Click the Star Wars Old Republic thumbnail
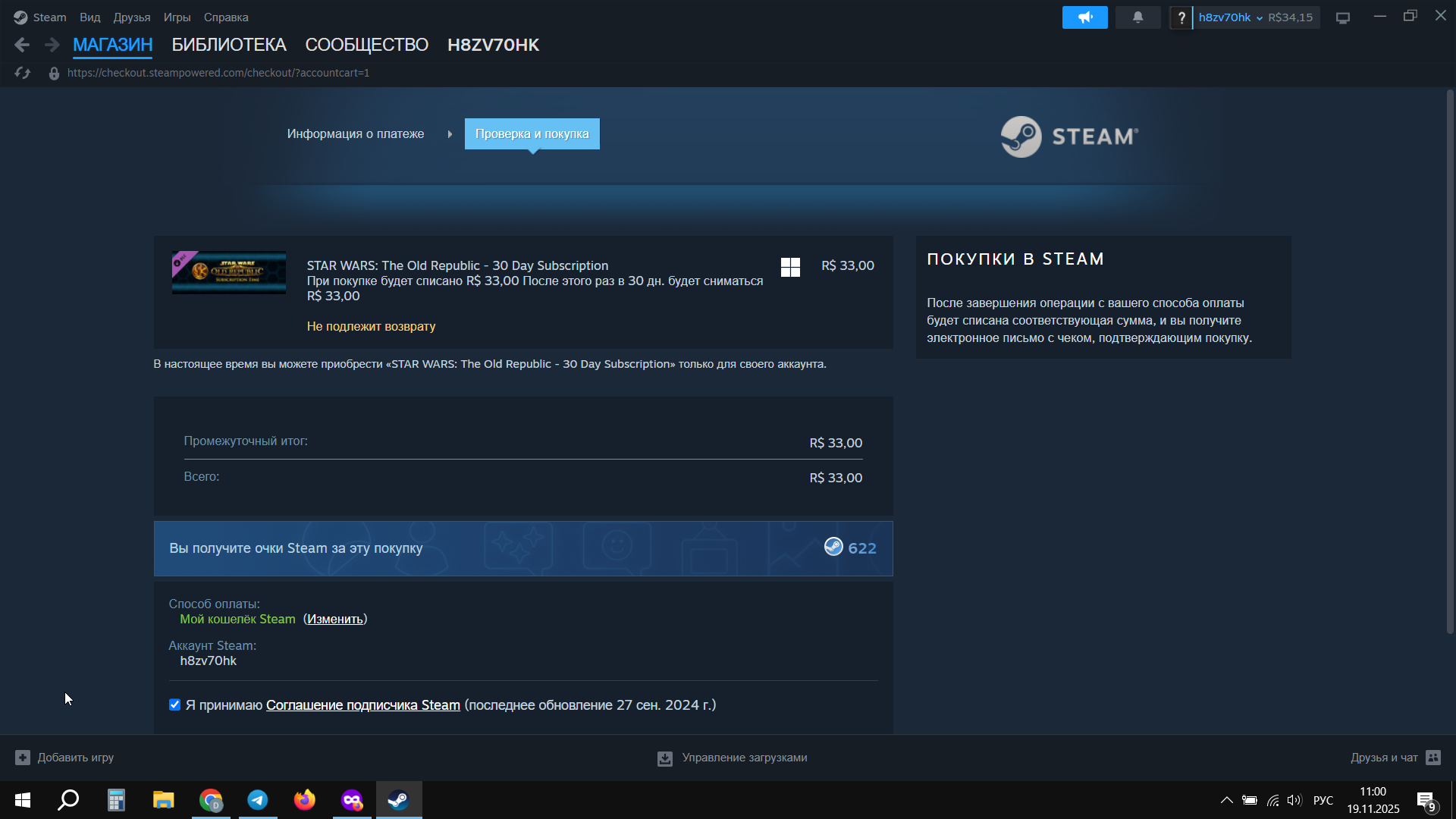 (229, 272)
